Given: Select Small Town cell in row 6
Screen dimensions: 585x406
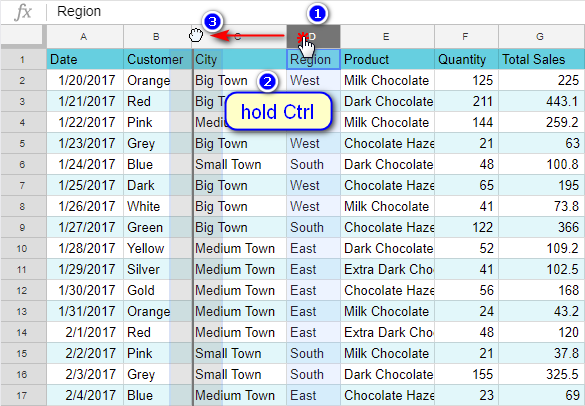Looking at the screenshot, I should [x=240, y=165].
